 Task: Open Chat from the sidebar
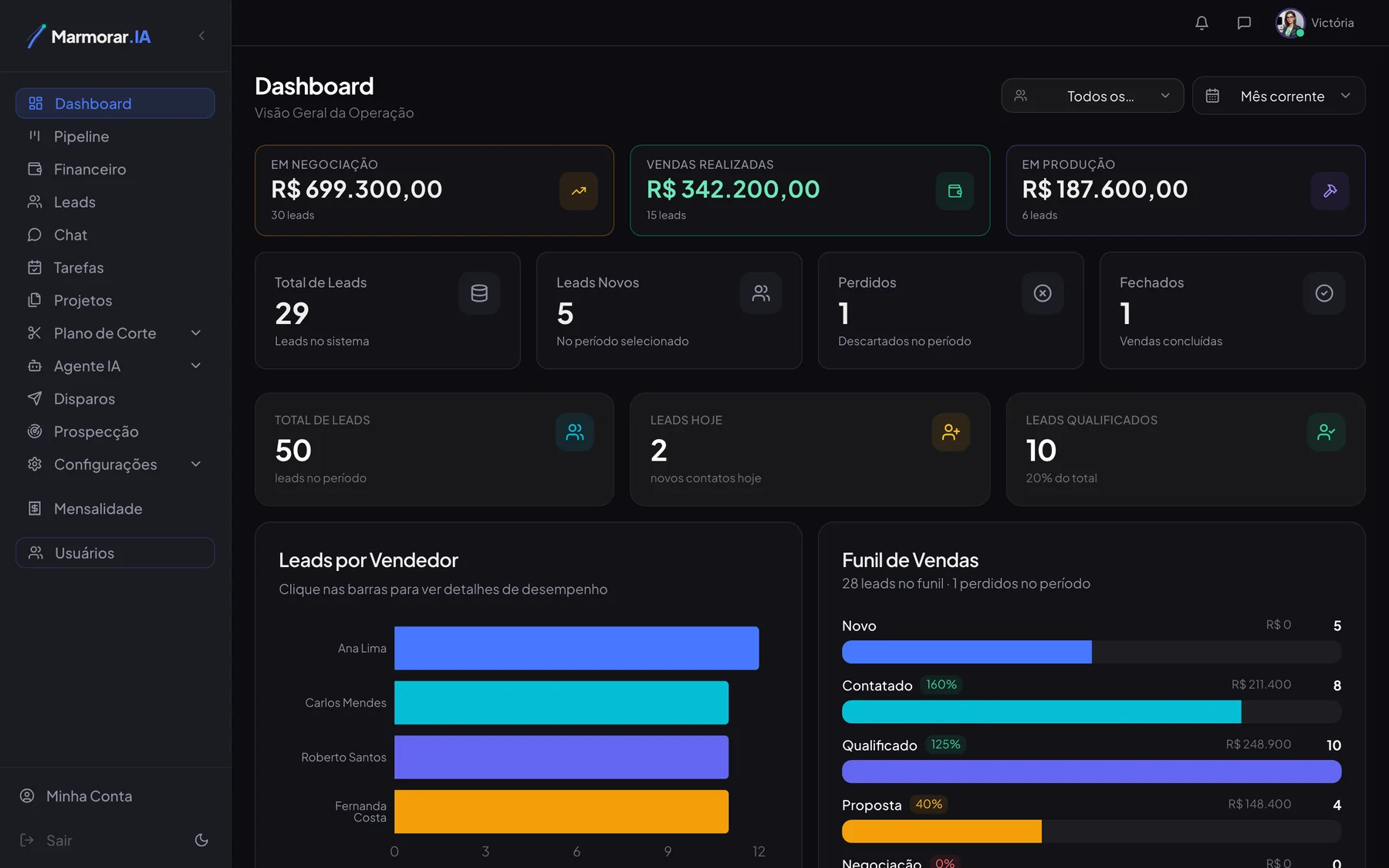[115, 235]
